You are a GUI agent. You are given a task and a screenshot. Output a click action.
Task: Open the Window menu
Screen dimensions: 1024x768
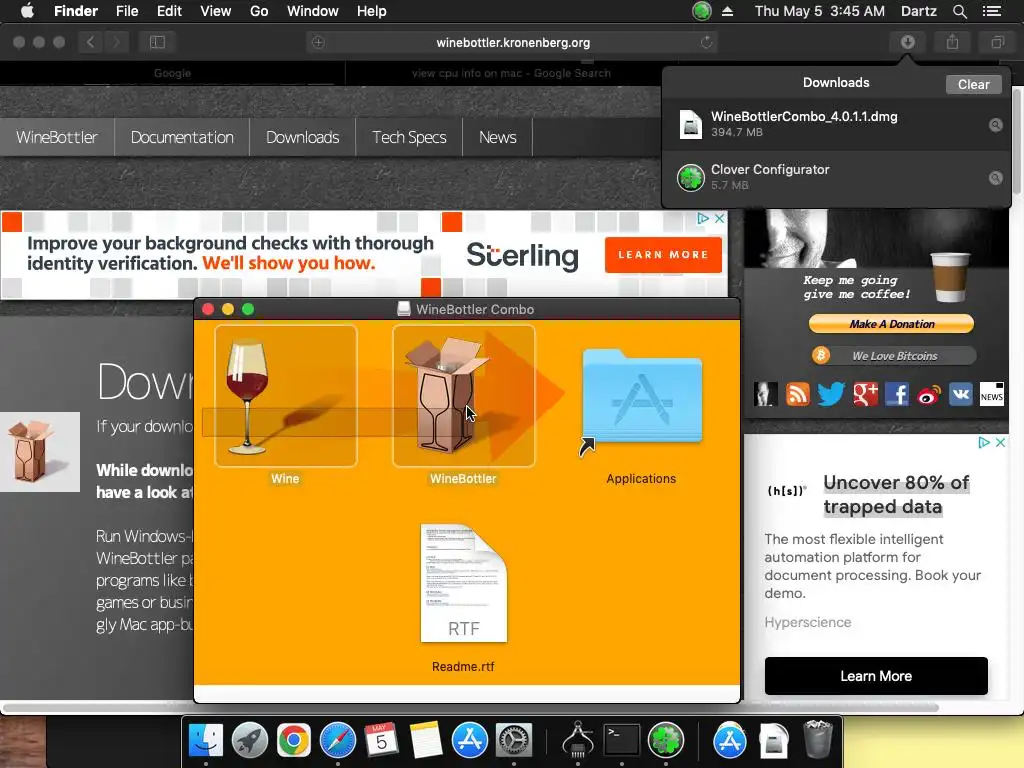313,11
